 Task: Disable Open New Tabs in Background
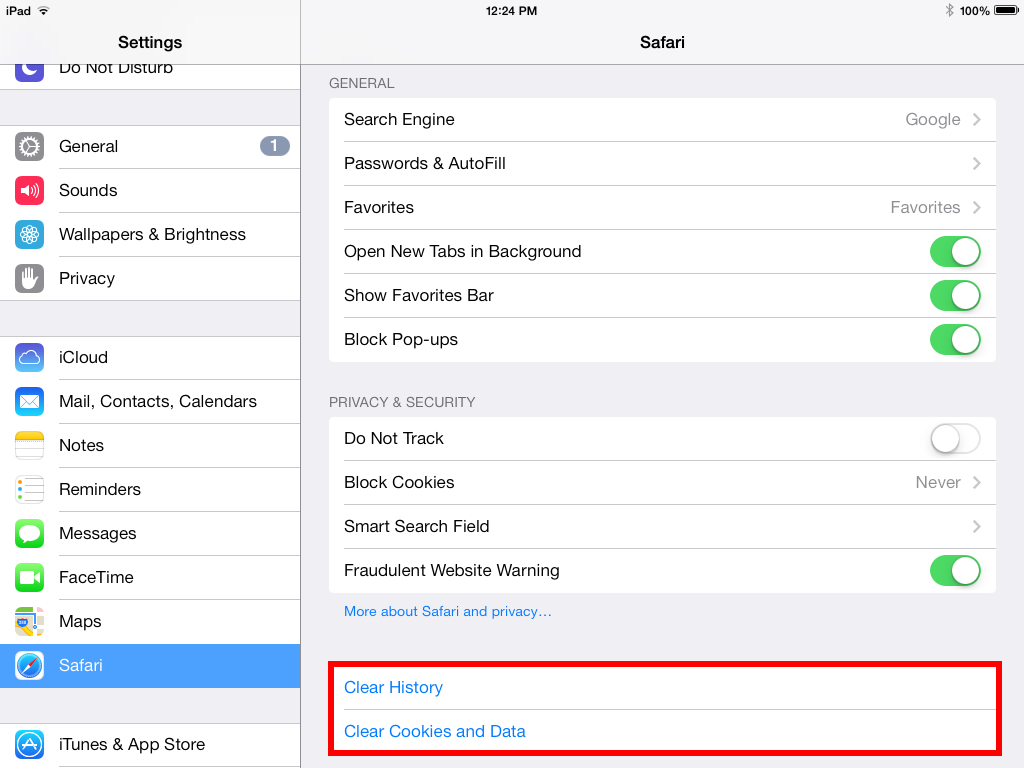tap(955, 252)
